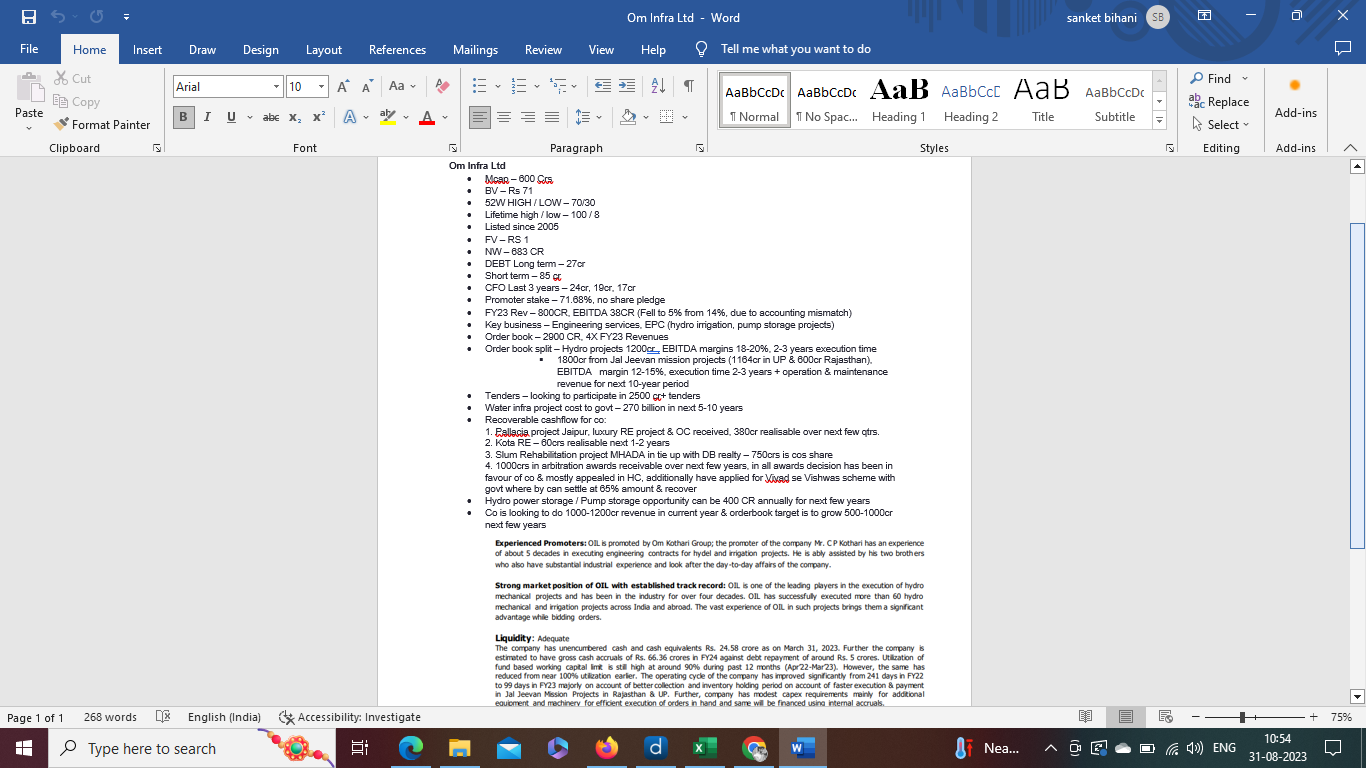Click the Replace button
Image resolution: width=1366 pixels, height=768 pixels.
[1218, 102]
